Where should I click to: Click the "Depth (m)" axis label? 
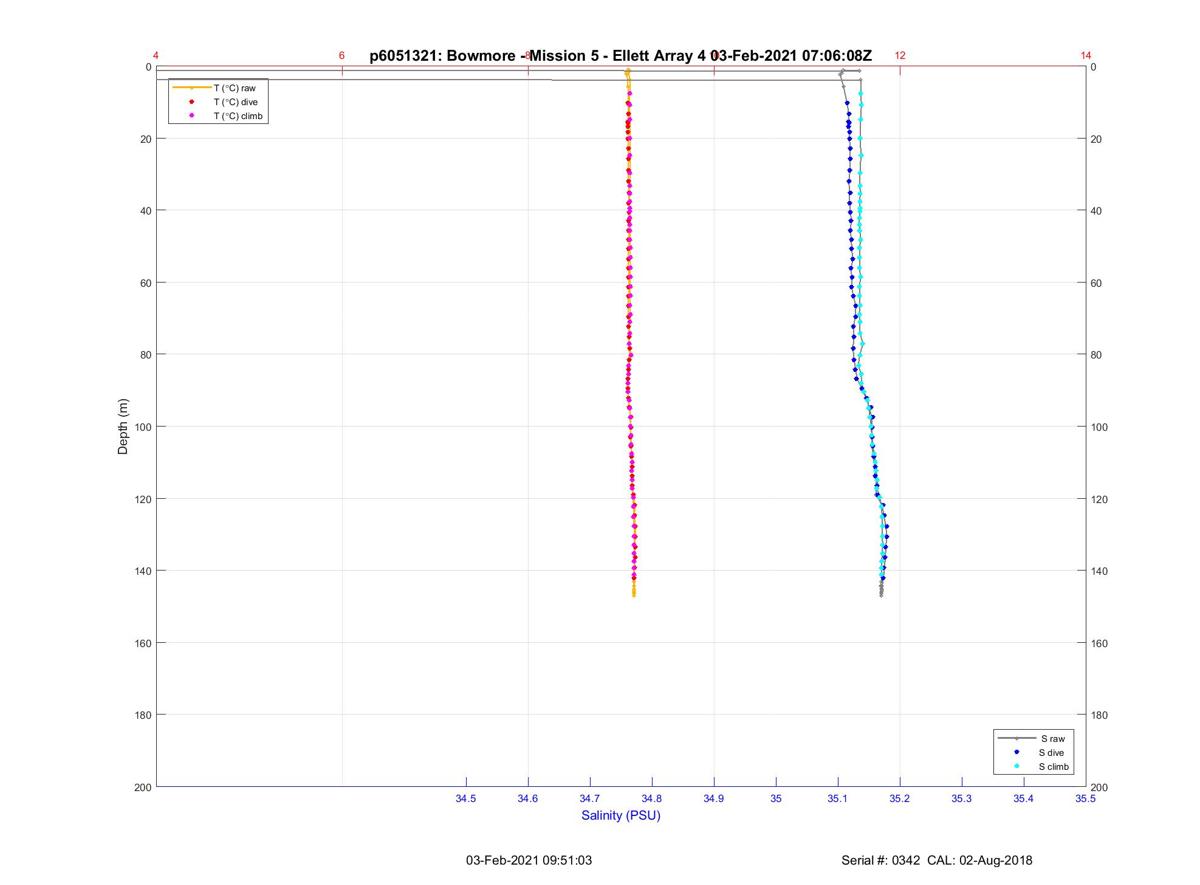[124, 427]
